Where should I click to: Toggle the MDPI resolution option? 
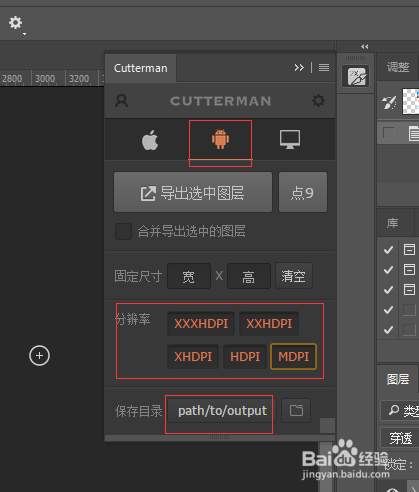point(294,357)
